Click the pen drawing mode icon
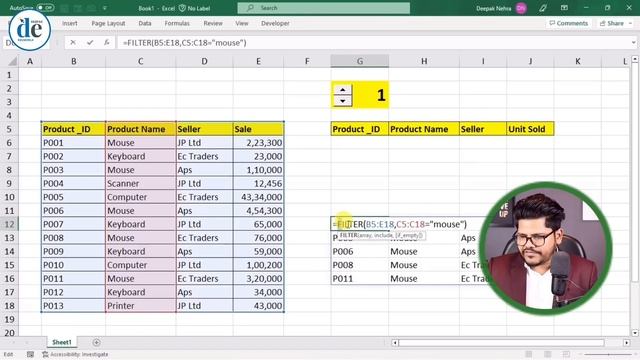 click(542, 8)
